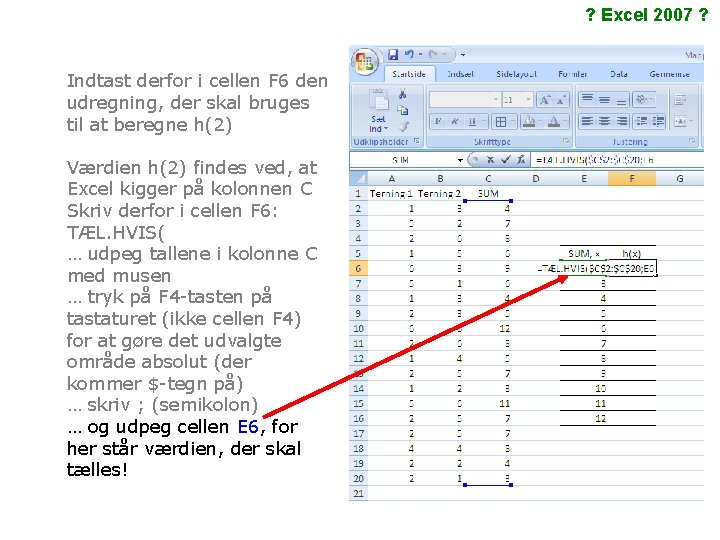Toggle centered horizontal alignment
The width and height of the screenshot is (720, 540).
[604, 122]
